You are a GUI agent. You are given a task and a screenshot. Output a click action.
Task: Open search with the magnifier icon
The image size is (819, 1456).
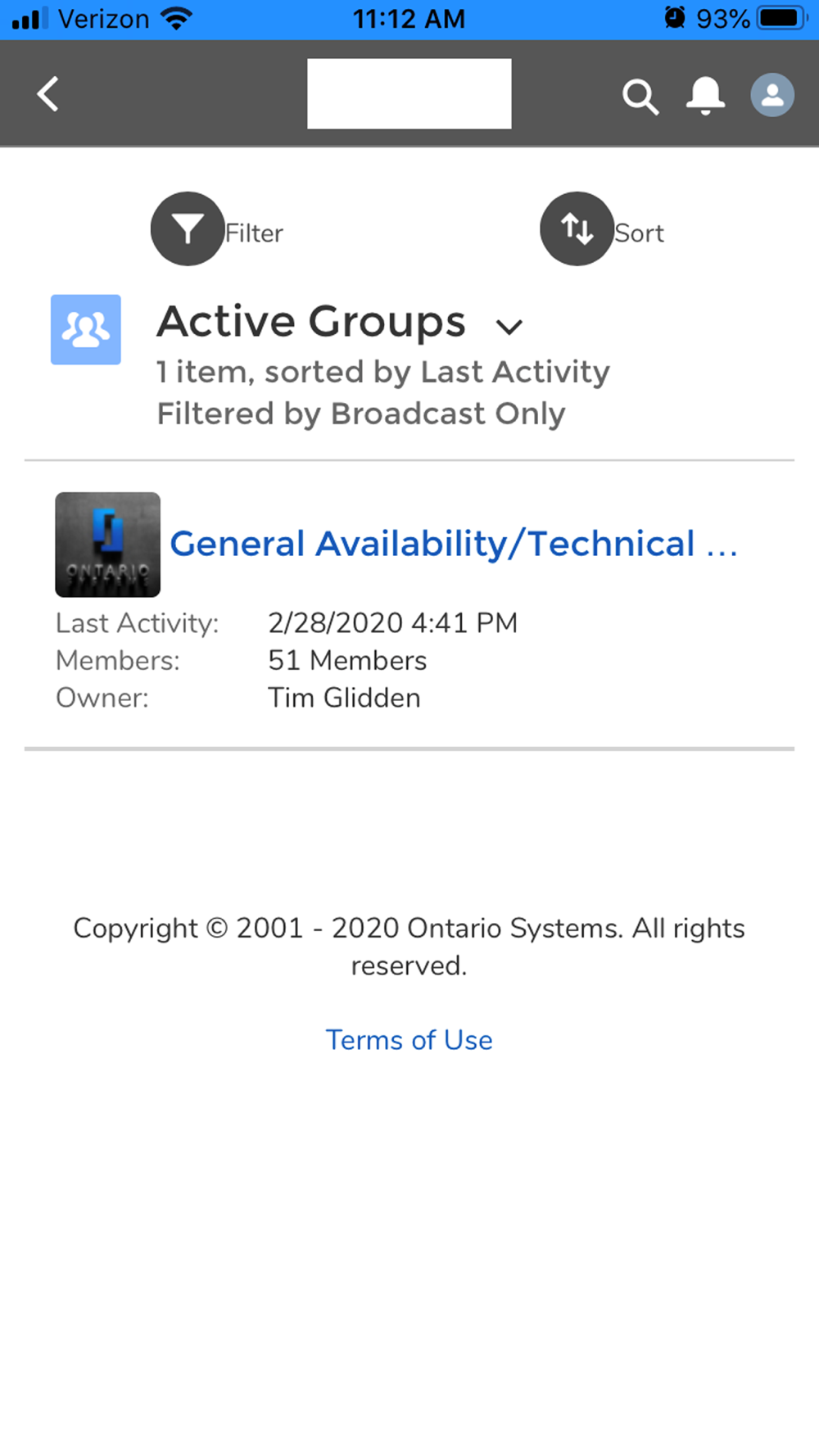click(640, 96)
